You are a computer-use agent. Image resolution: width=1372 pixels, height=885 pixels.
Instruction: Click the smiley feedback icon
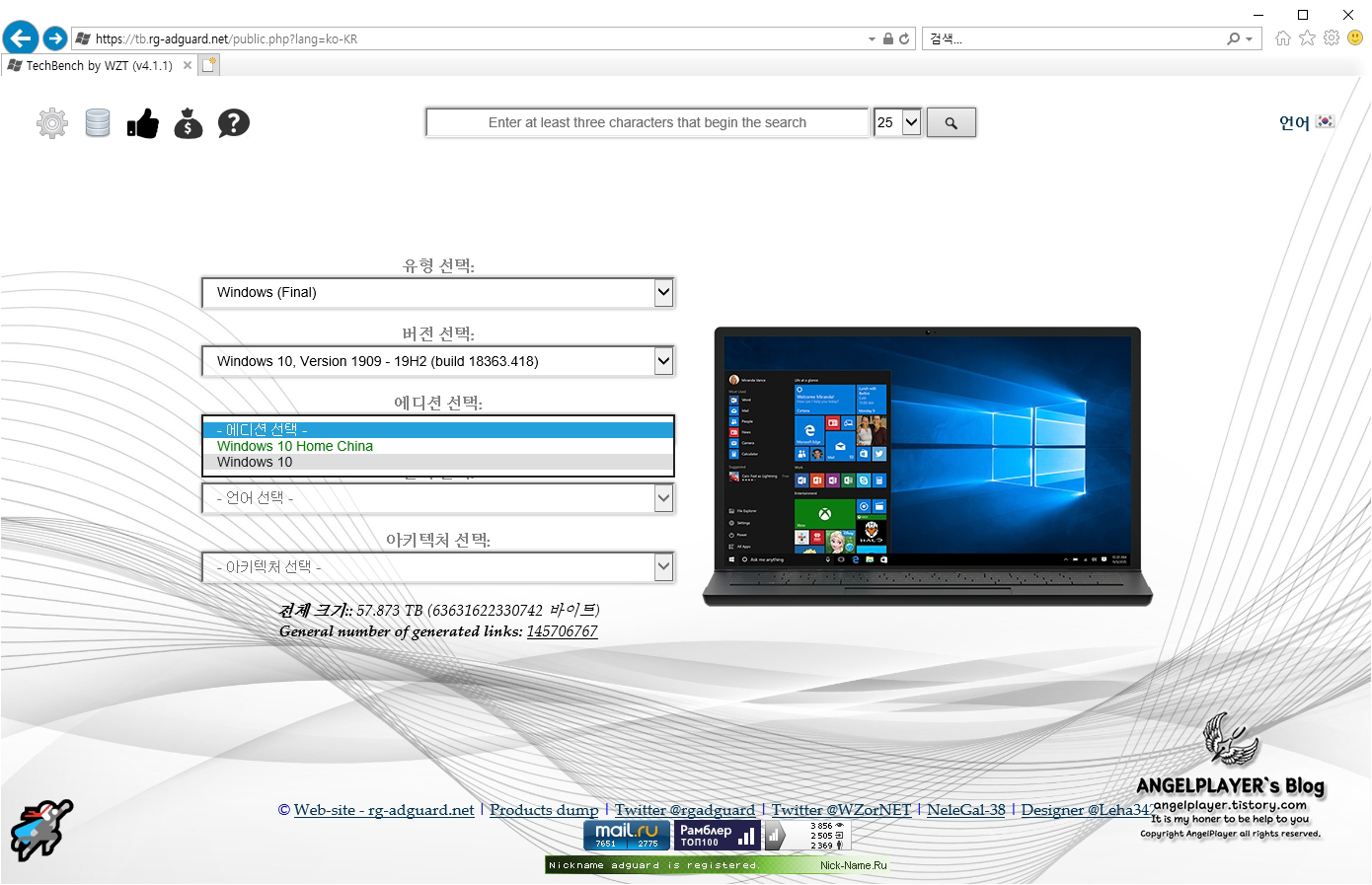(1355, 38)
